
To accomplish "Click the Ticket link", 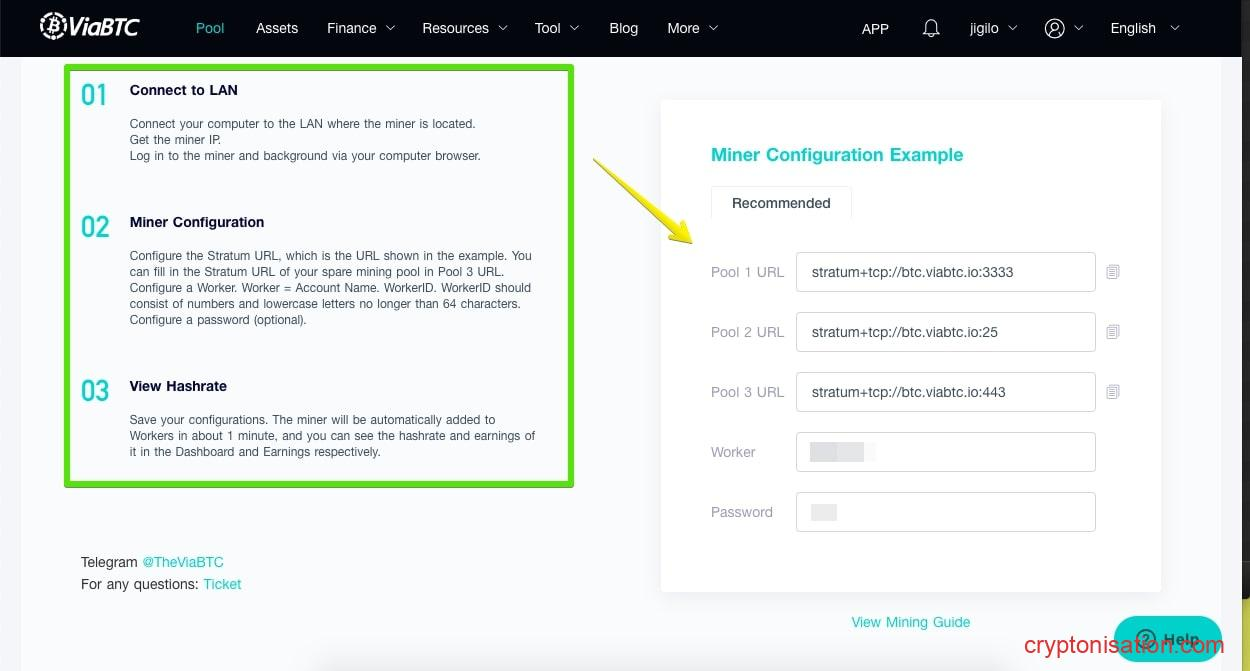I will point(222,584).
